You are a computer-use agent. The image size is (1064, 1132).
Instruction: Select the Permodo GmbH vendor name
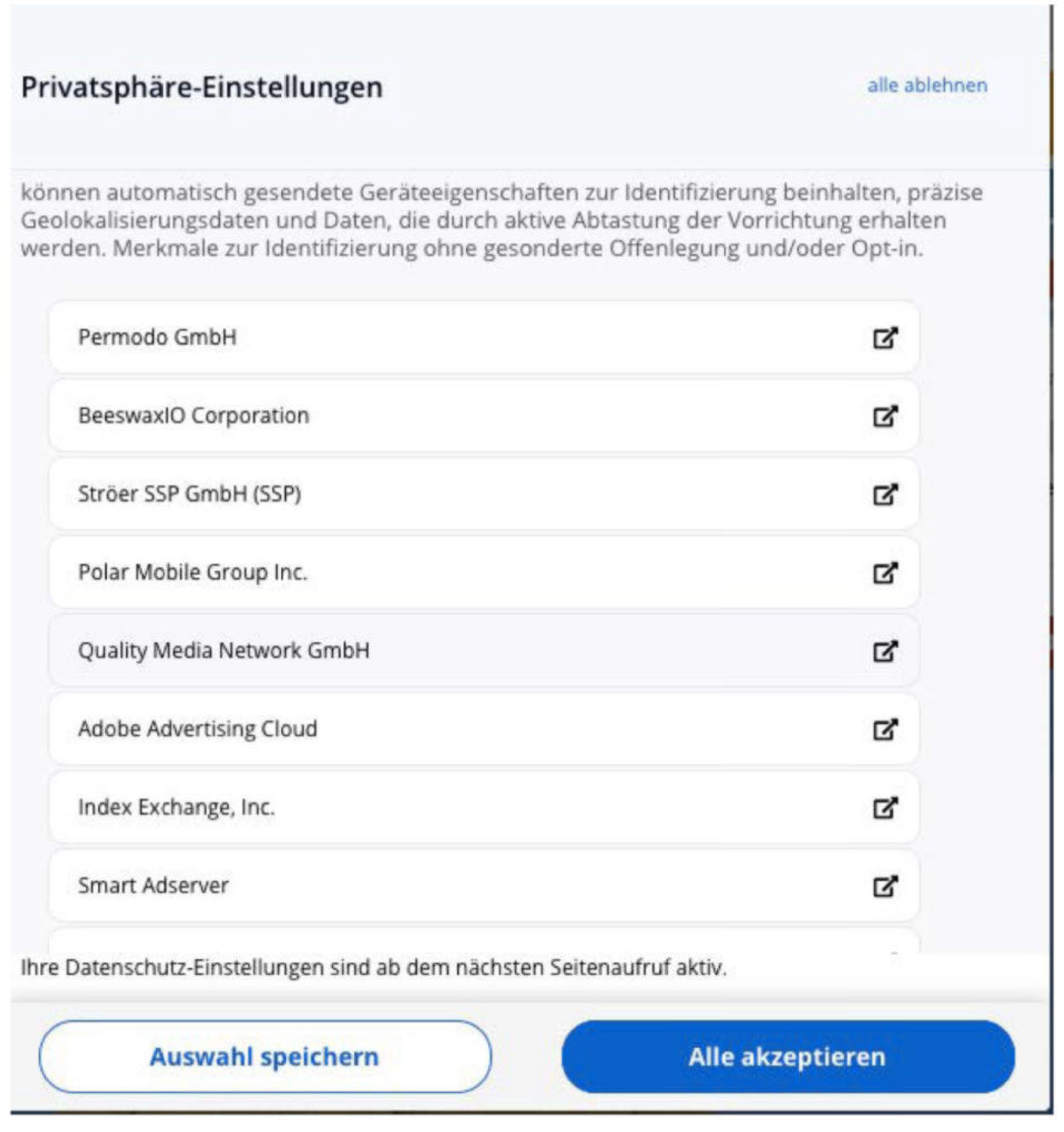[157, 337]
